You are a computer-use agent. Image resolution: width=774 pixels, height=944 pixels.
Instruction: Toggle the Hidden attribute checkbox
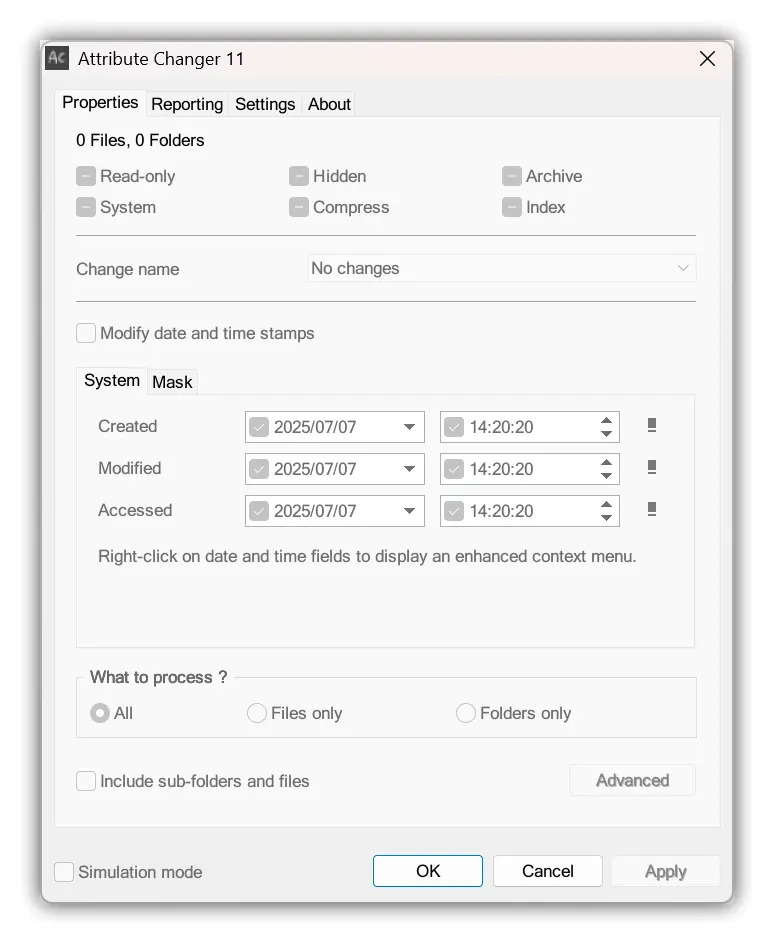click(299, 176)
